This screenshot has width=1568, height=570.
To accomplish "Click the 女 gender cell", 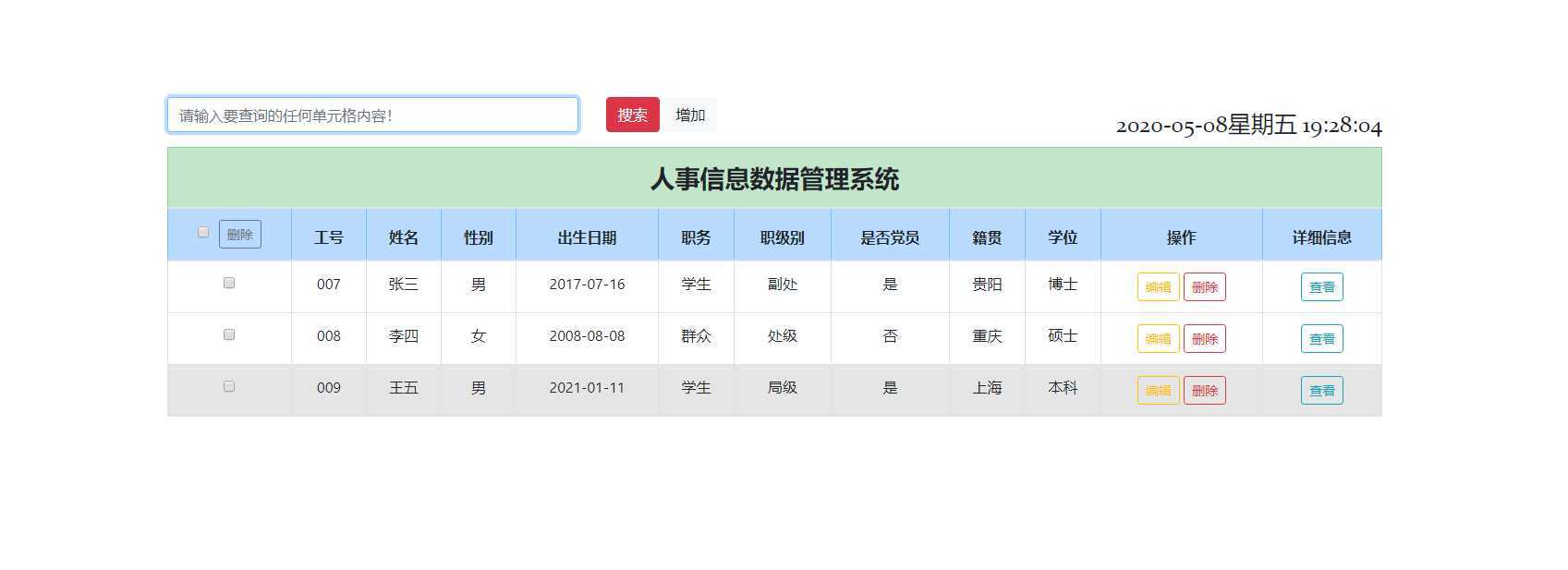I will 479,336.
